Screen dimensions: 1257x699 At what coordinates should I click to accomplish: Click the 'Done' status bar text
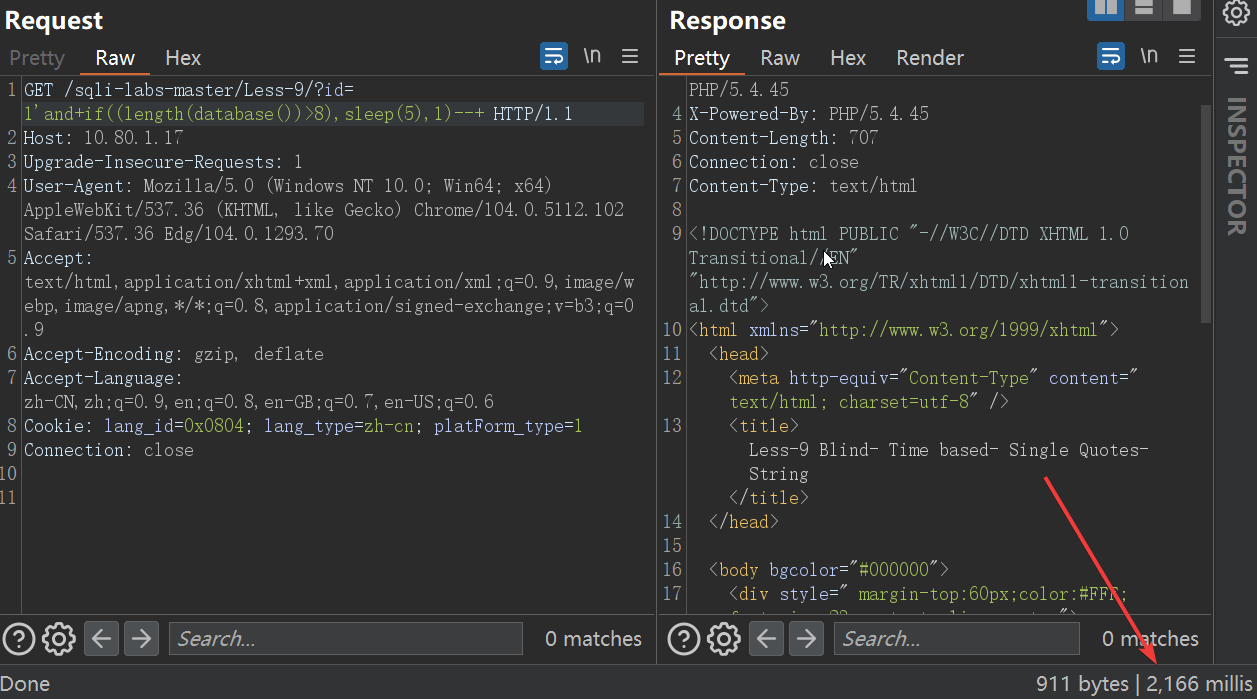tap(26, 685)
